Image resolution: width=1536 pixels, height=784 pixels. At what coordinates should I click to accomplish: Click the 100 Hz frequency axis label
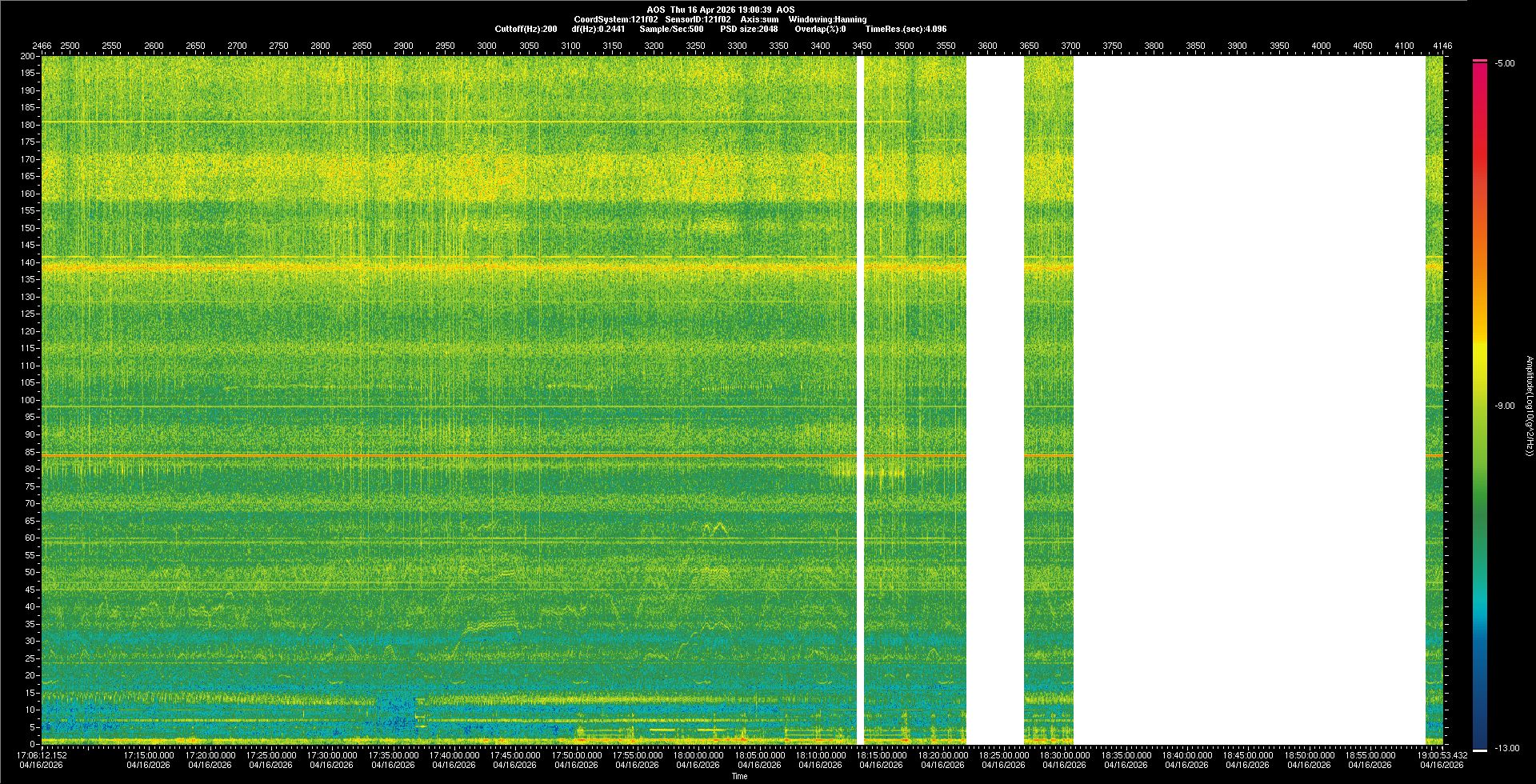[x=28, y=400]
